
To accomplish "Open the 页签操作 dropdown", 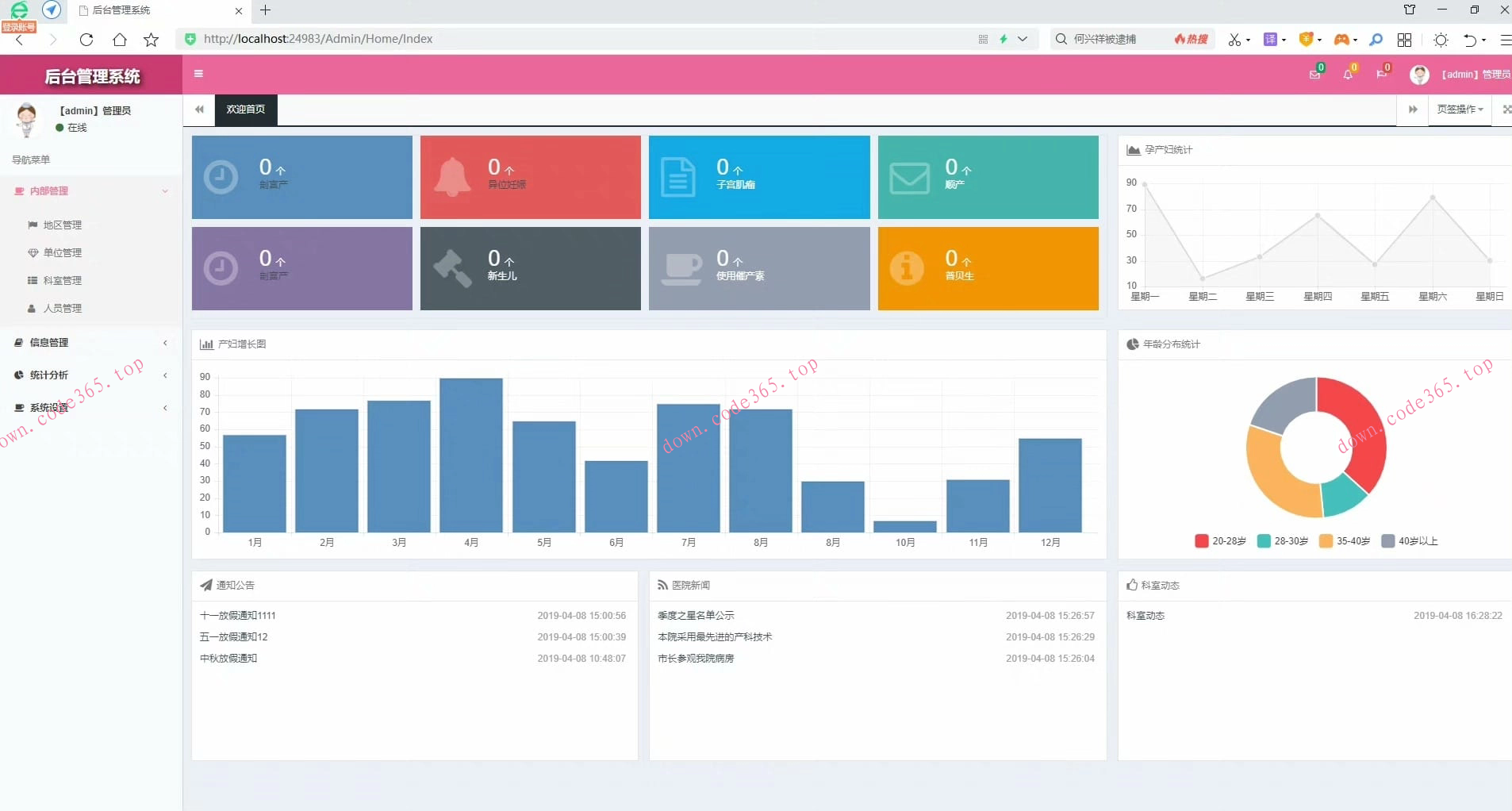I will 1460,110.
